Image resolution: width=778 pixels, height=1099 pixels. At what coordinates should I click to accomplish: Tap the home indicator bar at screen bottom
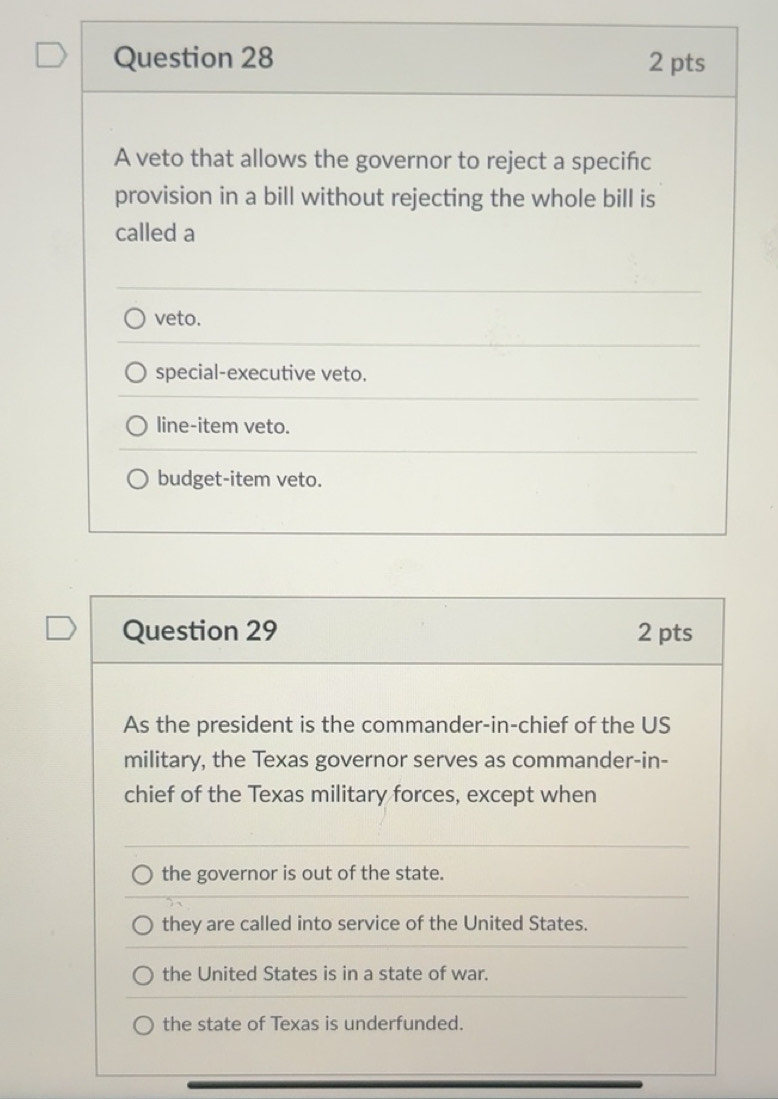[415, 1084]
